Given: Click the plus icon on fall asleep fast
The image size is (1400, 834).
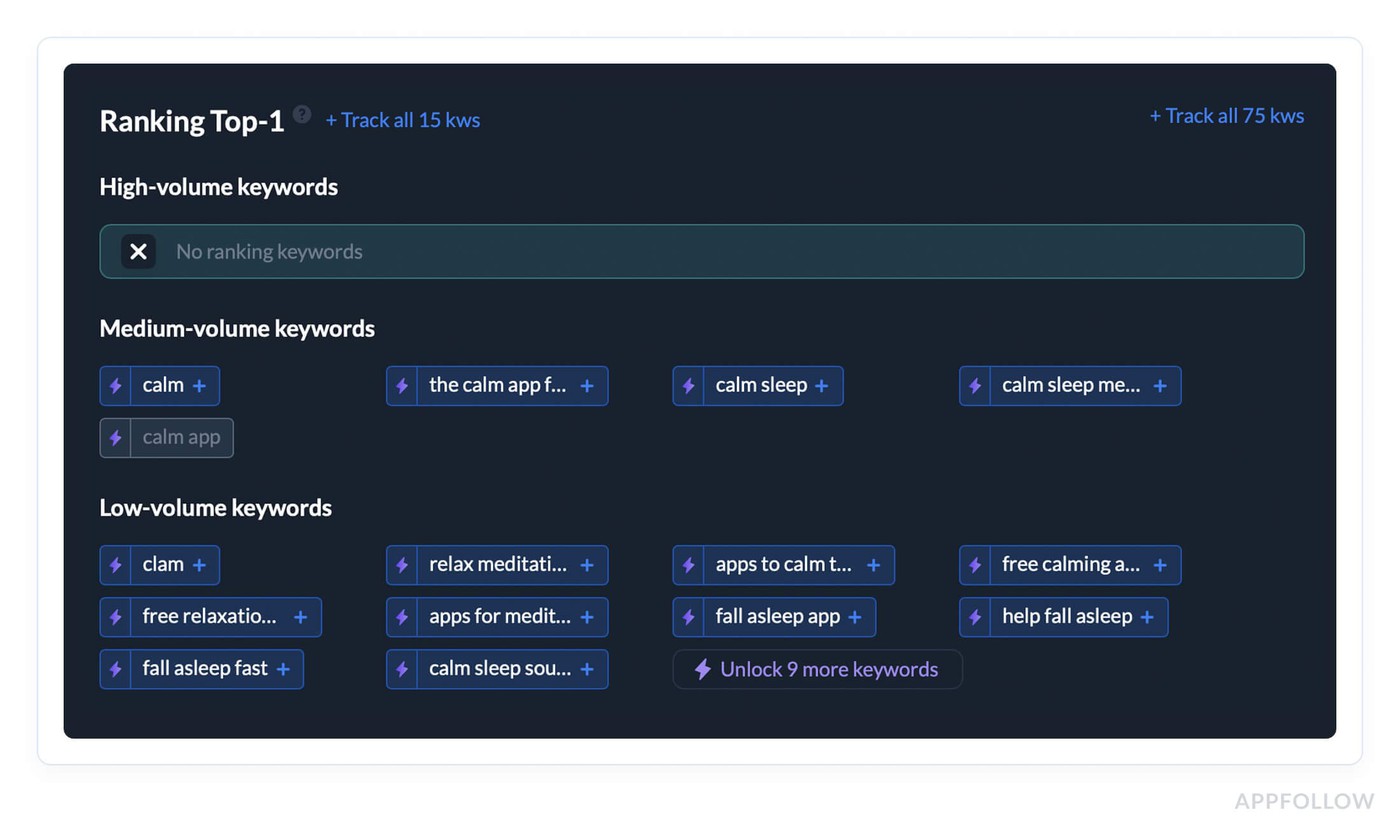Looking at the screenshot, I should (x=283, y=669).
